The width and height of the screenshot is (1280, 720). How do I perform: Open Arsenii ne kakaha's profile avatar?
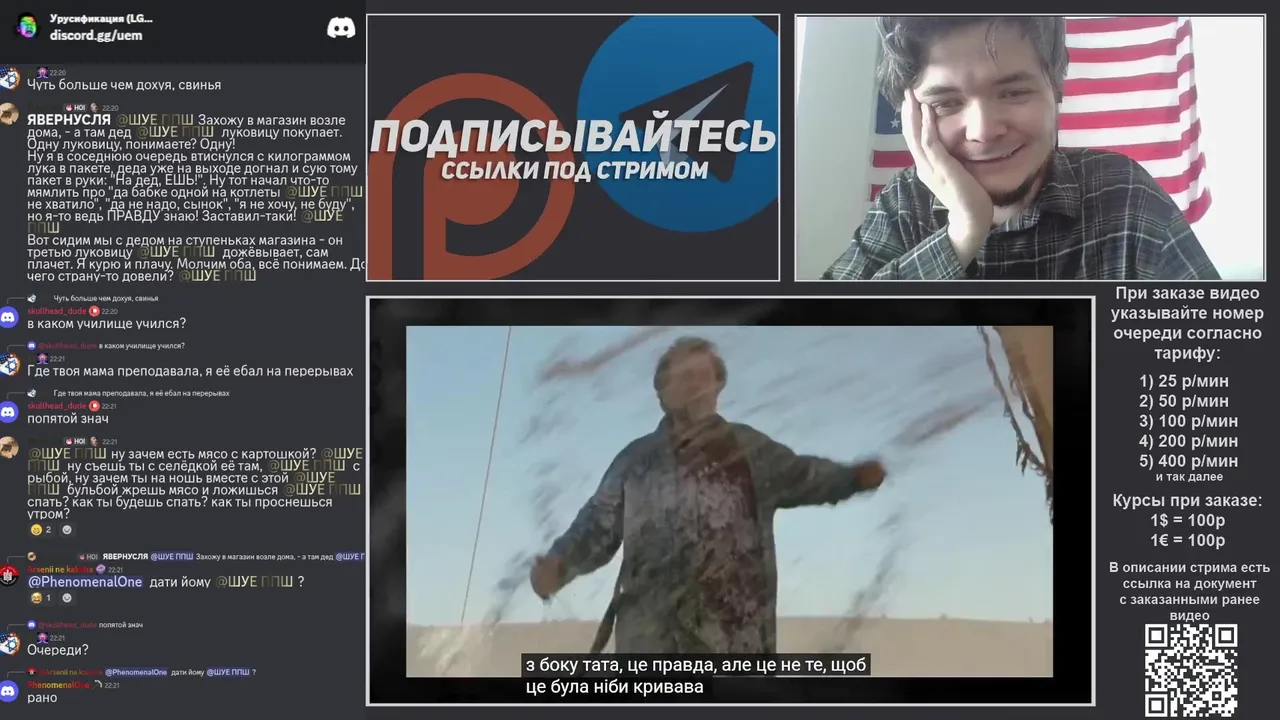9,575
